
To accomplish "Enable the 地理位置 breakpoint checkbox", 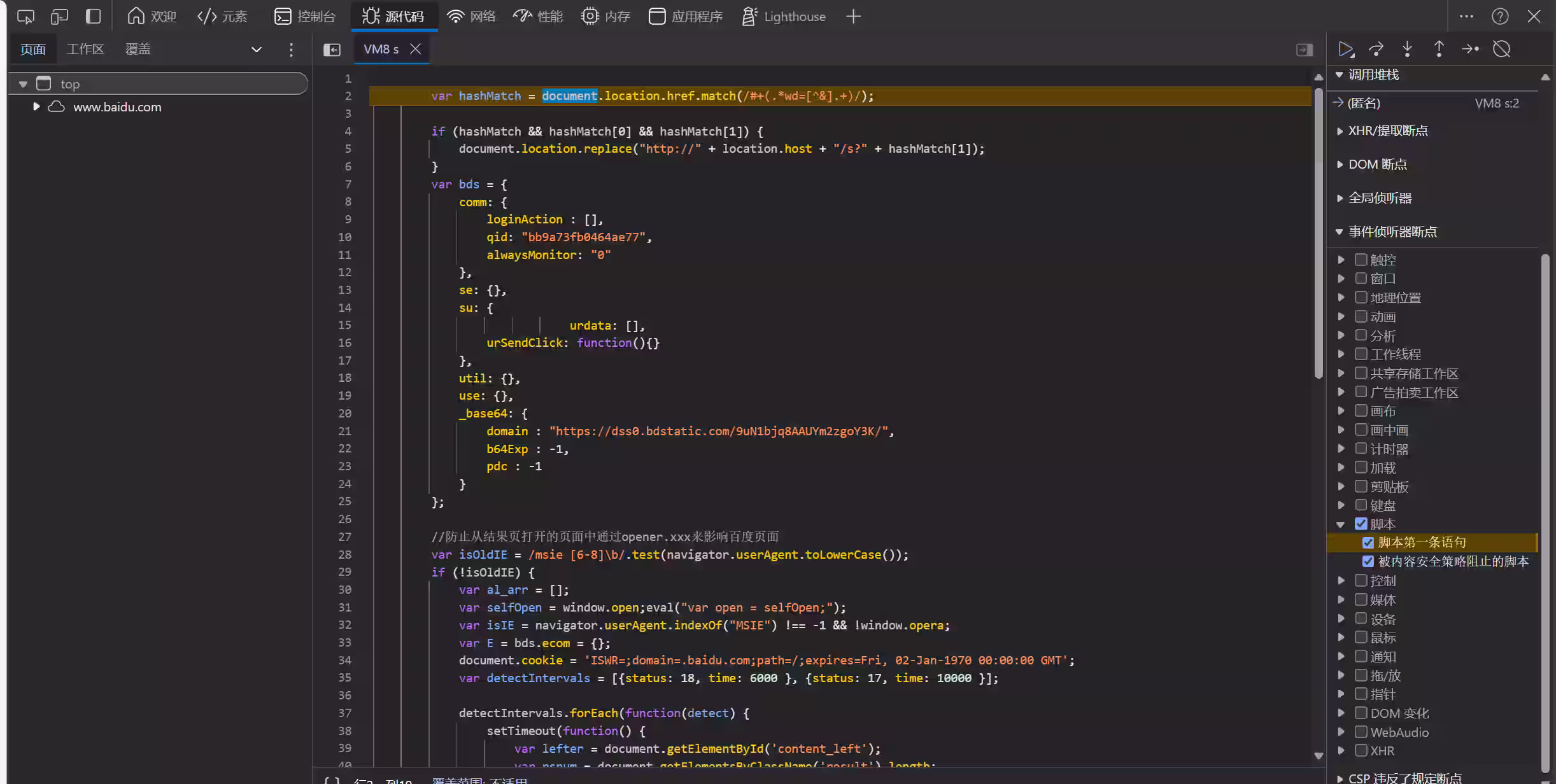I will (x=1361, y=297).
